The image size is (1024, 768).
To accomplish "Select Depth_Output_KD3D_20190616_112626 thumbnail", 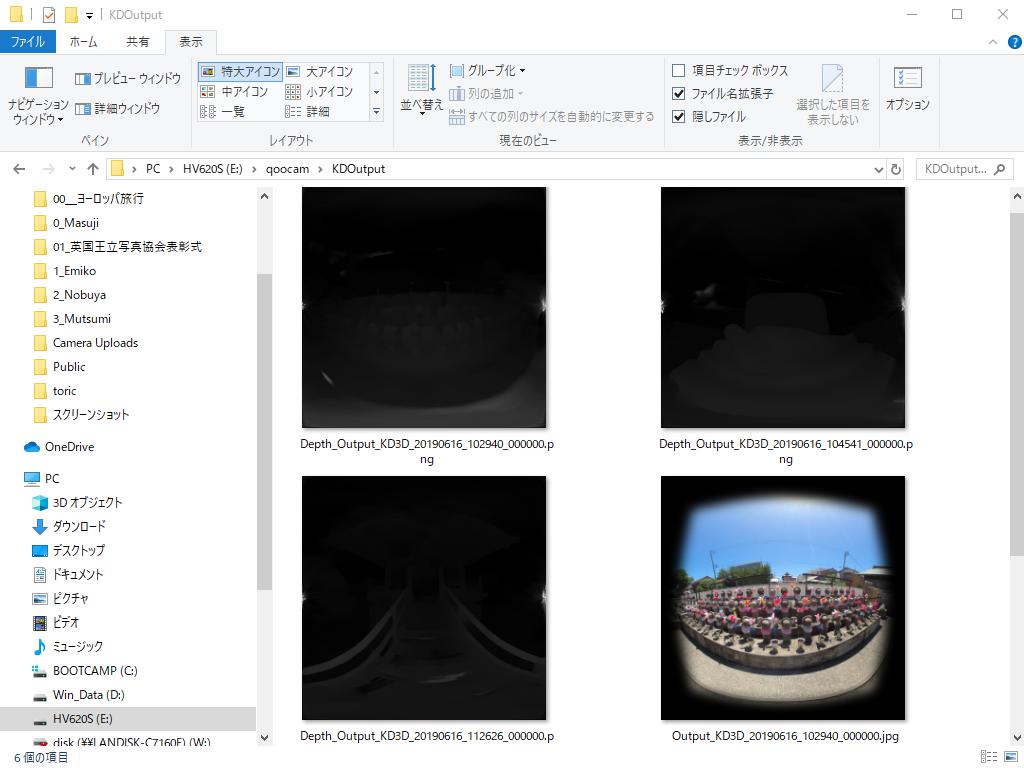I will [424, 598].
